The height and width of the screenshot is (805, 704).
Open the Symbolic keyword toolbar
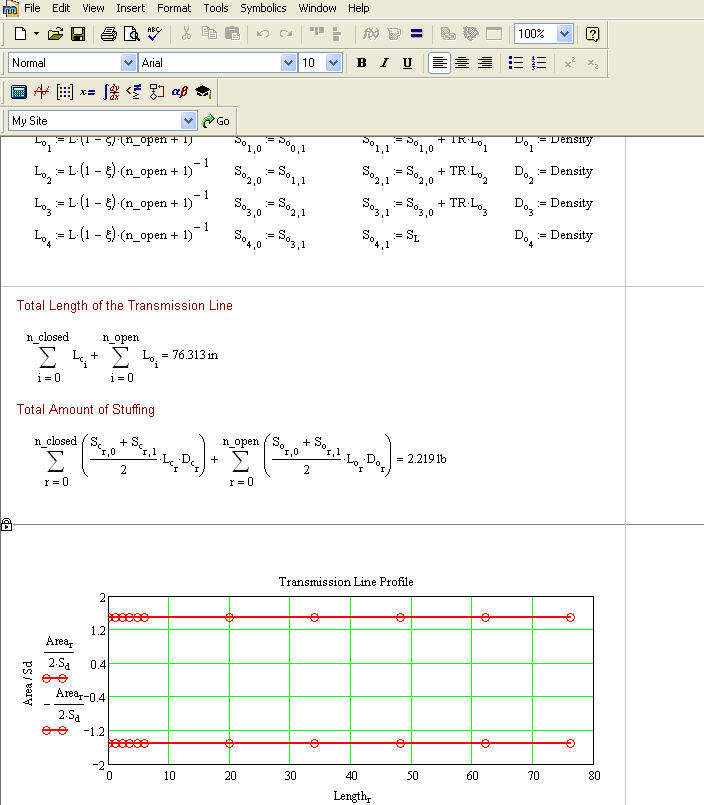pyautogui.click(x=203, y=92)
